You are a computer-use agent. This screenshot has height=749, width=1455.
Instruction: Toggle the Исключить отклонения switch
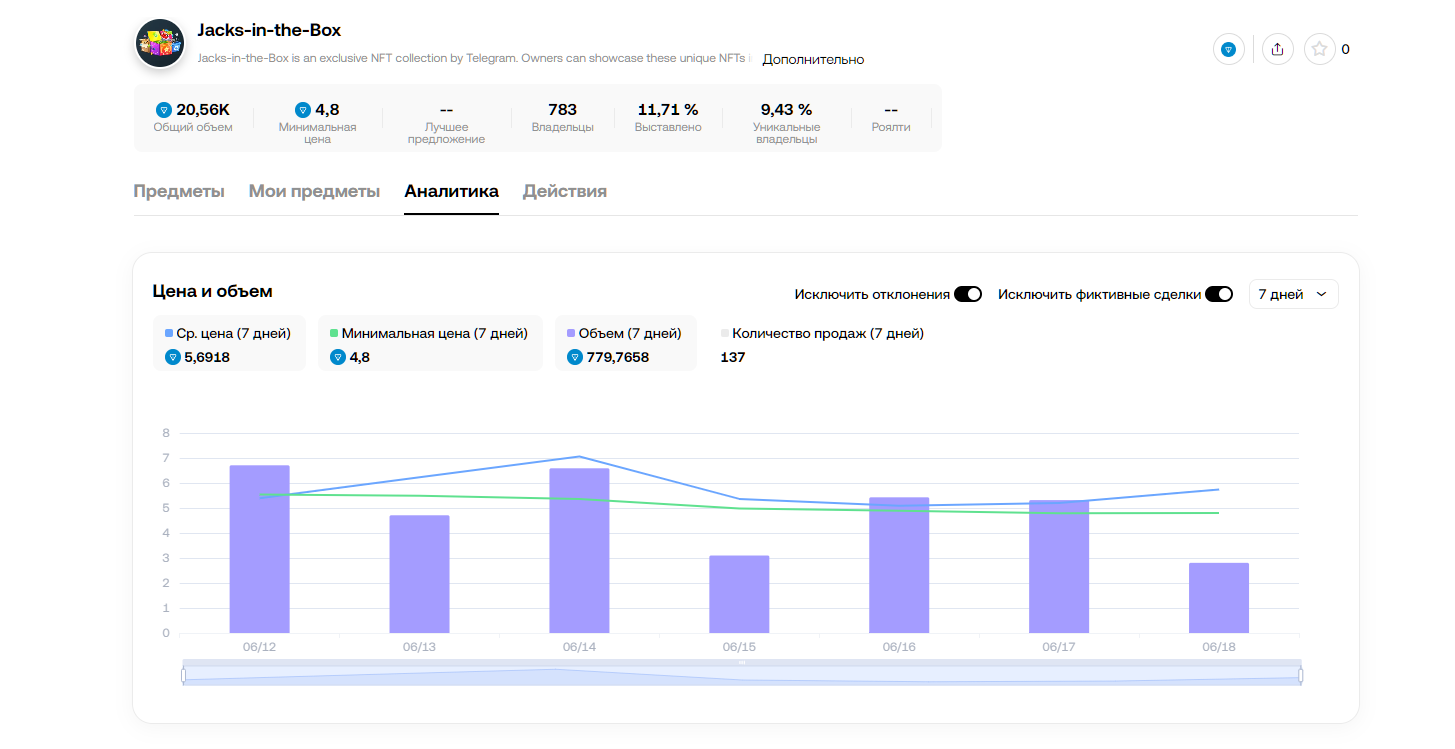pyautogui.click(x=967, y=294)
